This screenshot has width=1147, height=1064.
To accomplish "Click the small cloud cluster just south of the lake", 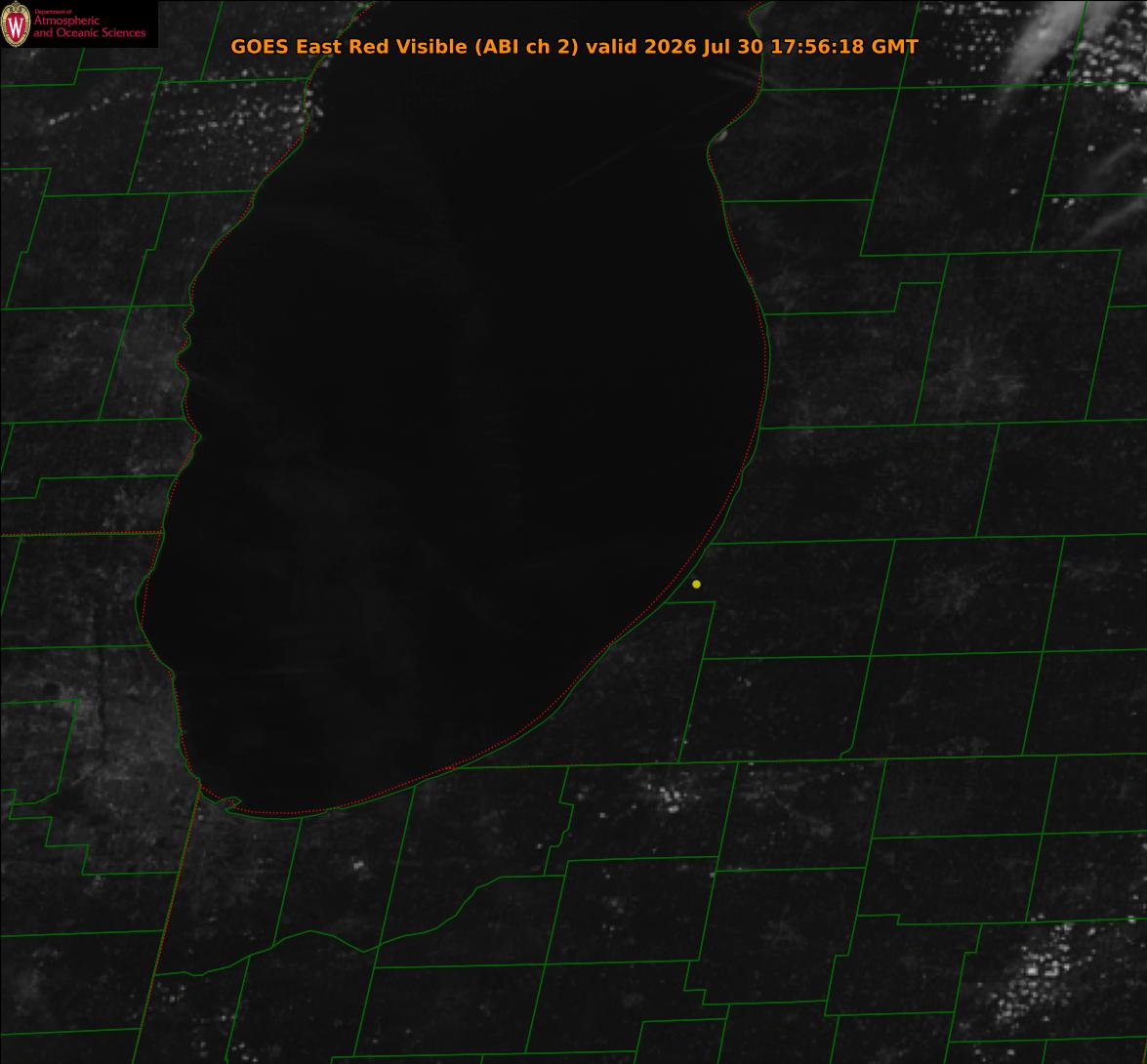I will point(667,798).
